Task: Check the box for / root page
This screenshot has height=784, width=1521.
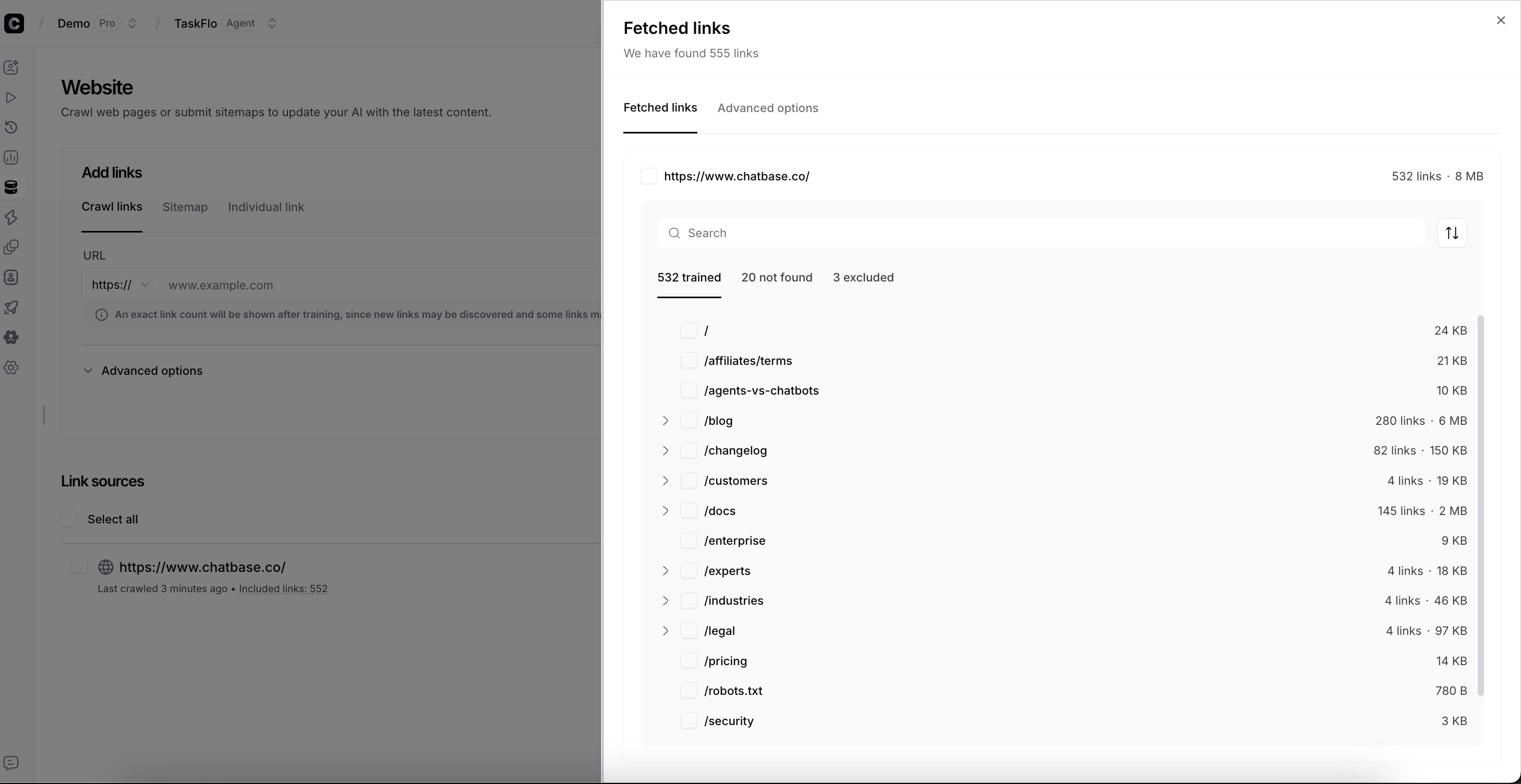Action: (689, 330)
